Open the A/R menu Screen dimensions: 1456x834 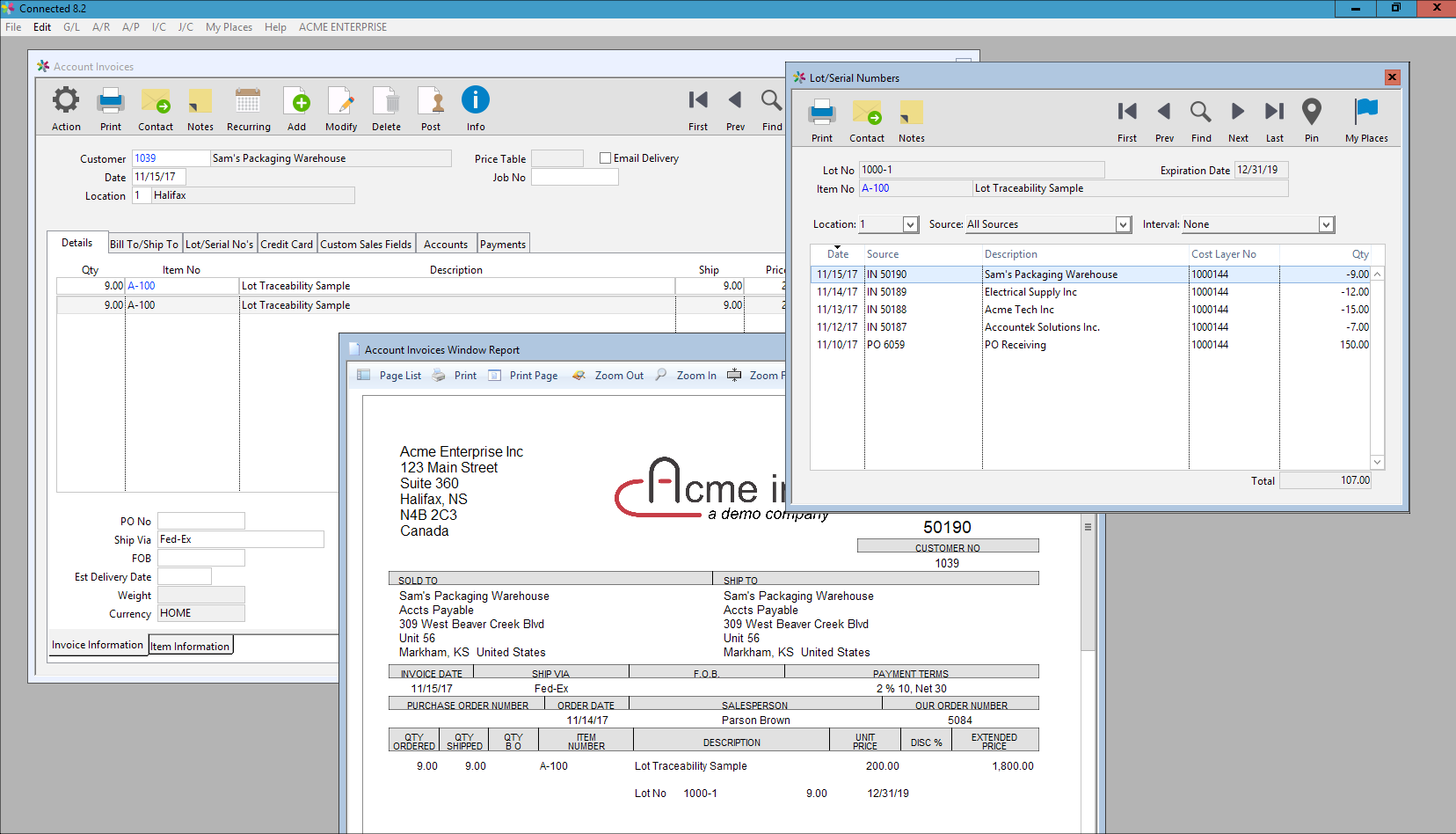click(101, 27)
